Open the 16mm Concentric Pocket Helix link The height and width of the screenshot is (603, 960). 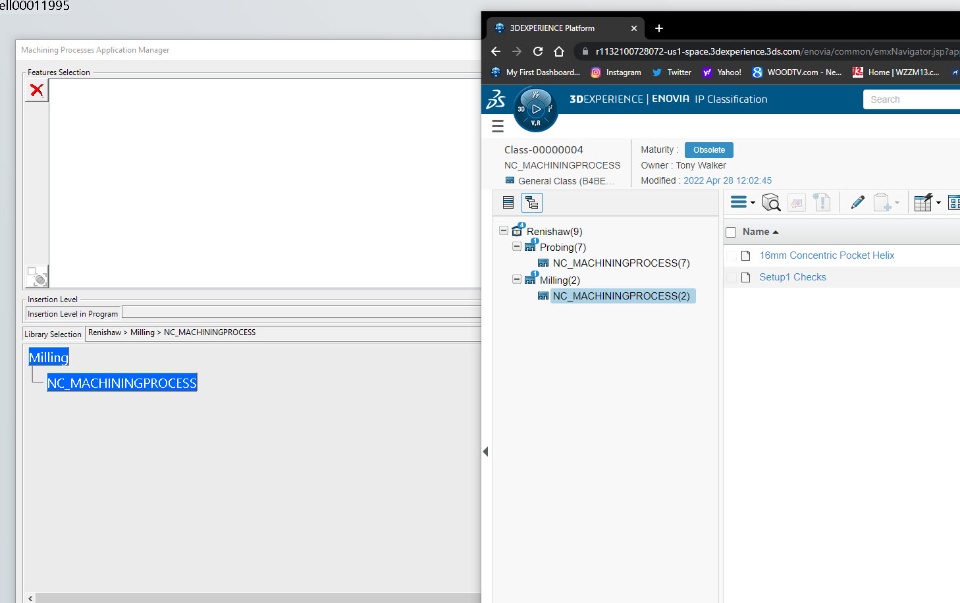click(x=827, y=255)
